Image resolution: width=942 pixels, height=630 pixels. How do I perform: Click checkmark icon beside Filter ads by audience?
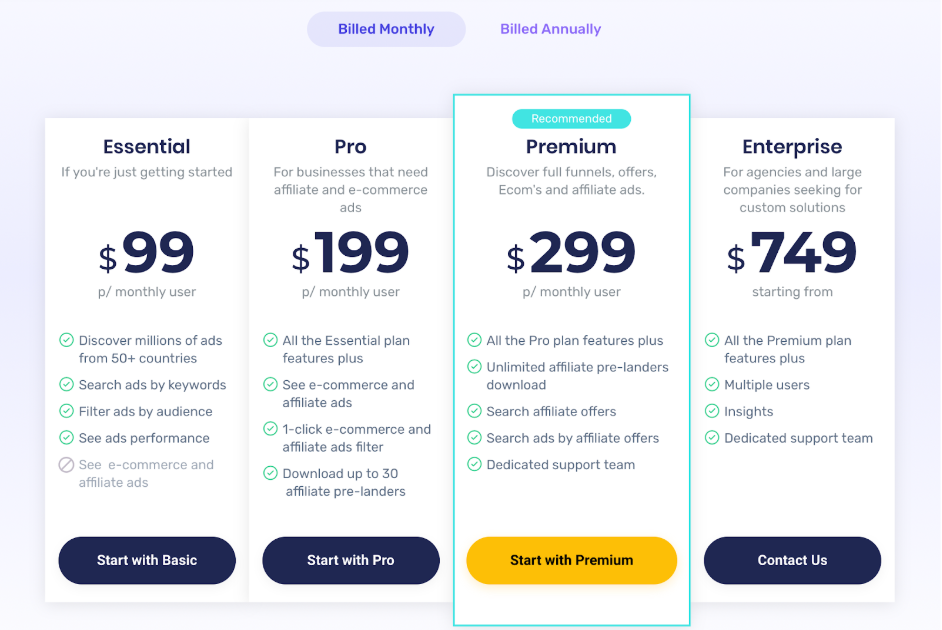(66, 411)
